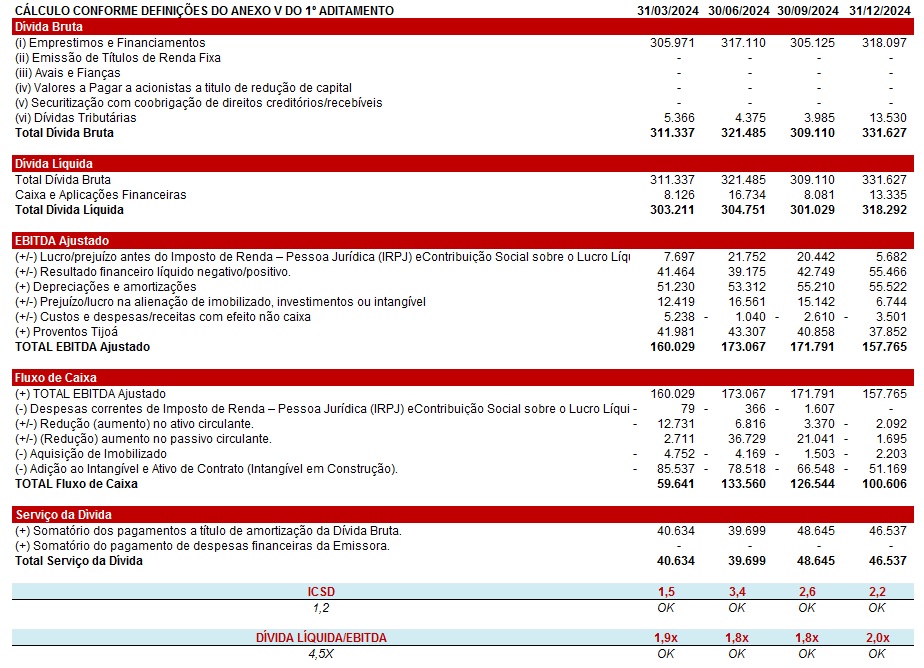Select Lucro/prejuízo value 21.752

[x=747, y=257]
